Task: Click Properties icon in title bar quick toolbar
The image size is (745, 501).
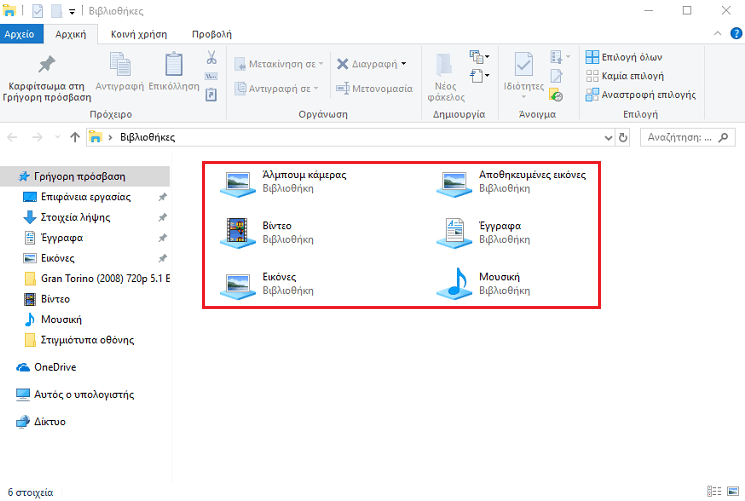Action: [x=38, y=11]
